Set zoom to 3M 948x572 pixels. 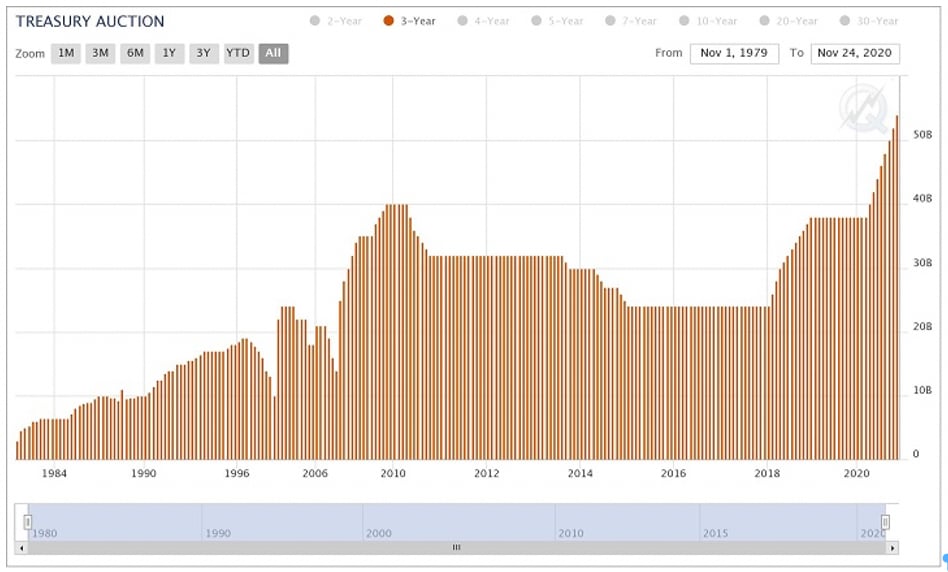[x=100, y=54]
